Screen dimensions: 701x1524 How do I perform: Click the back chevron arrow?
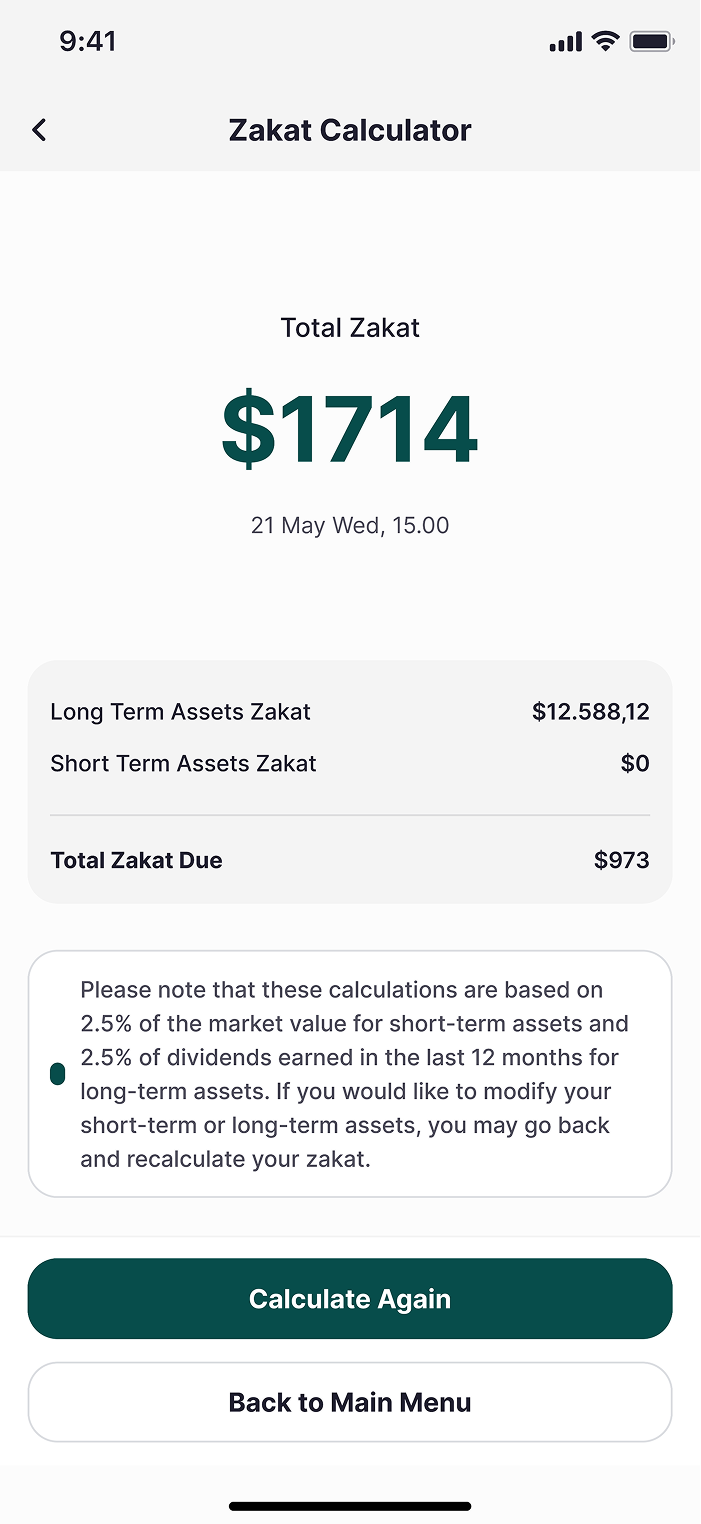click(39, 129)
